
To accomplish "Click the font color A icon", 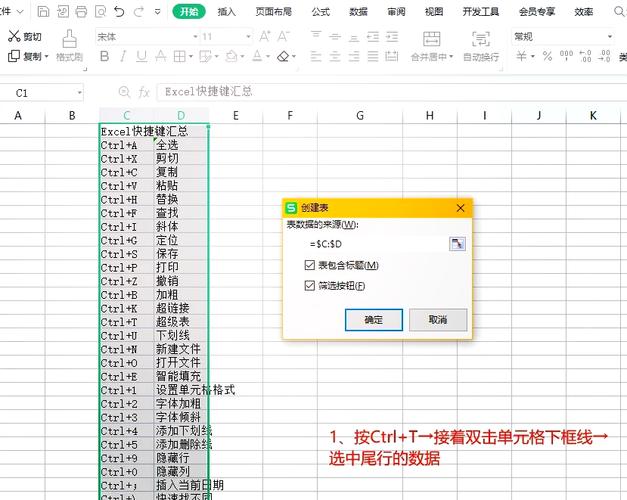I will pyautogui.click(x=257, y=56).
